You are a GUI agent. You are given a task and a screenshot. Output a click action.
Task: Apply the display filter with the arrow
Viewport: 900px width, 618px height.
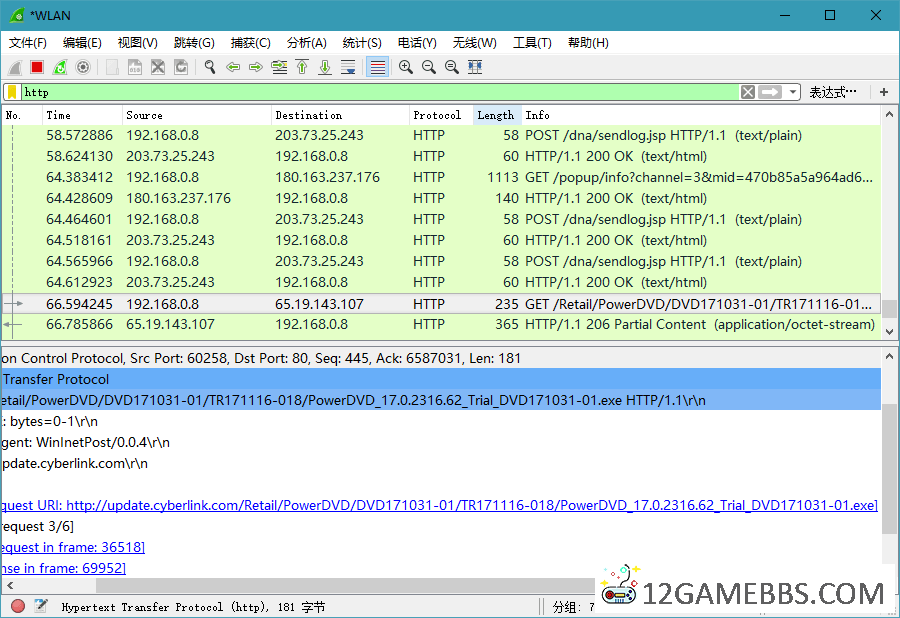[x=770, y=92]
